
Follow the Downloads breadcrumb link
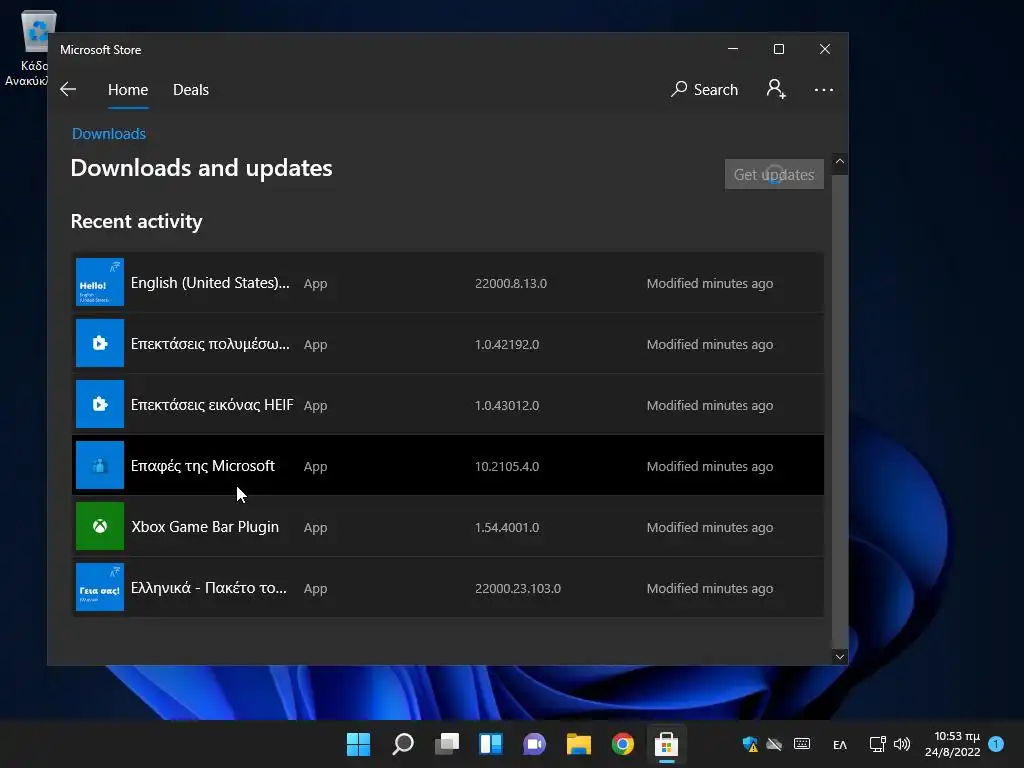108,134
